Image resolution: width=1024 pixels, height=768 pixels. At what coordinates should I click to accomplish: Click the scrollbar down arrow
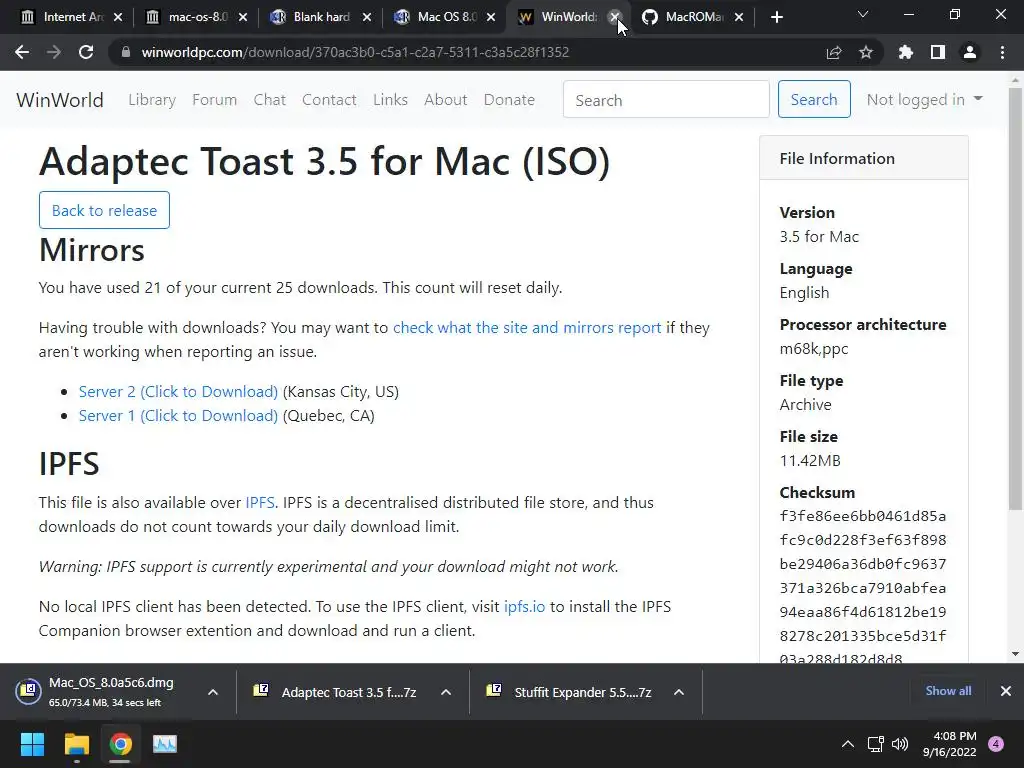pyautogui.click(x=1015, y=654)
